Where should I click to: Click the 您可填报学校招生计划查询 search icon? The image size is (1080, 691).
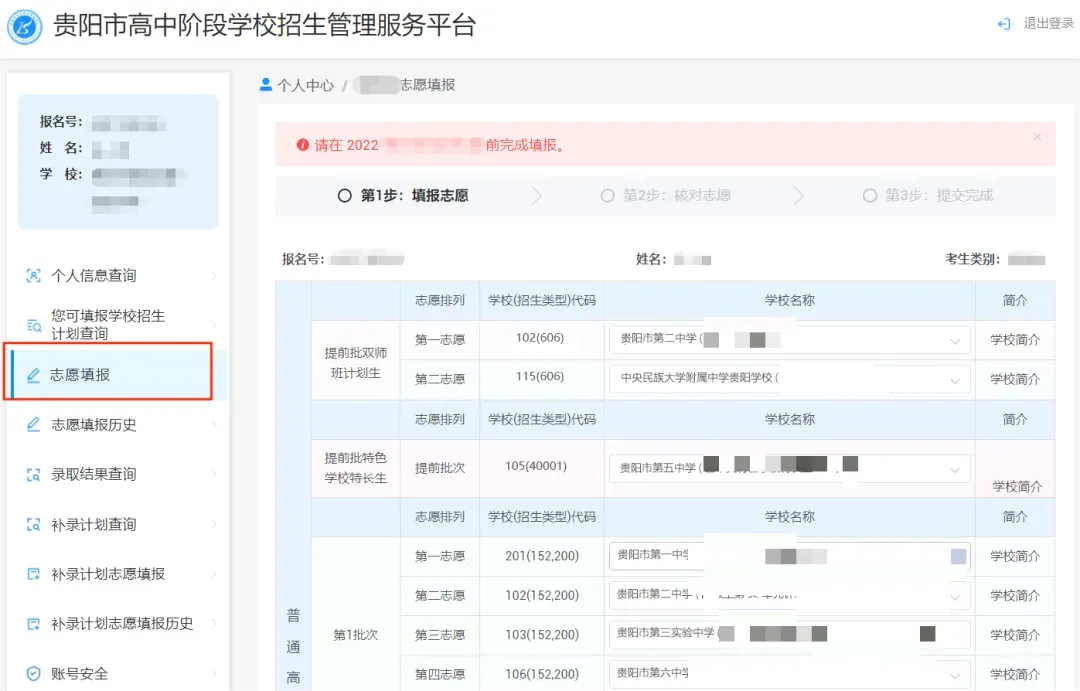(x=35, y=324)
